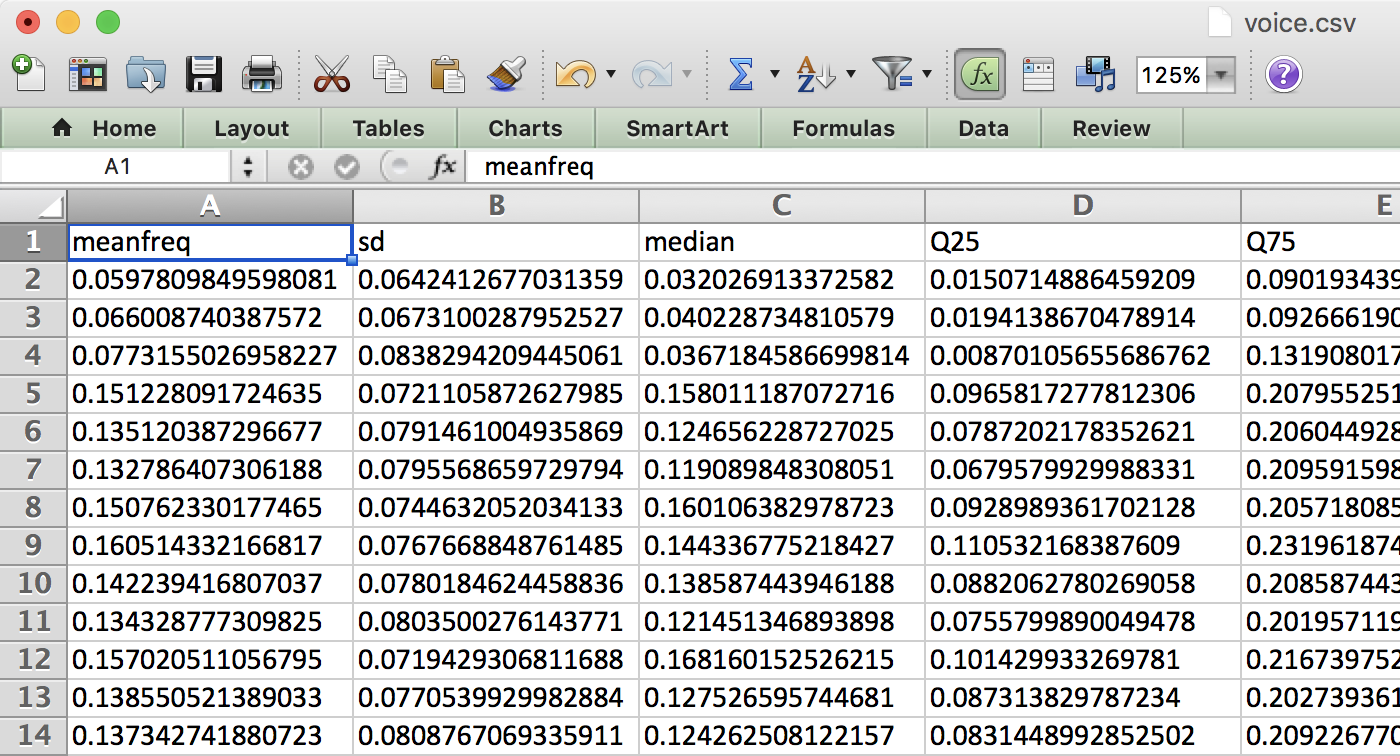Screen dimensions: 1400x756
Task: Switch to the Formulas tab
Action: pos(843,129)
